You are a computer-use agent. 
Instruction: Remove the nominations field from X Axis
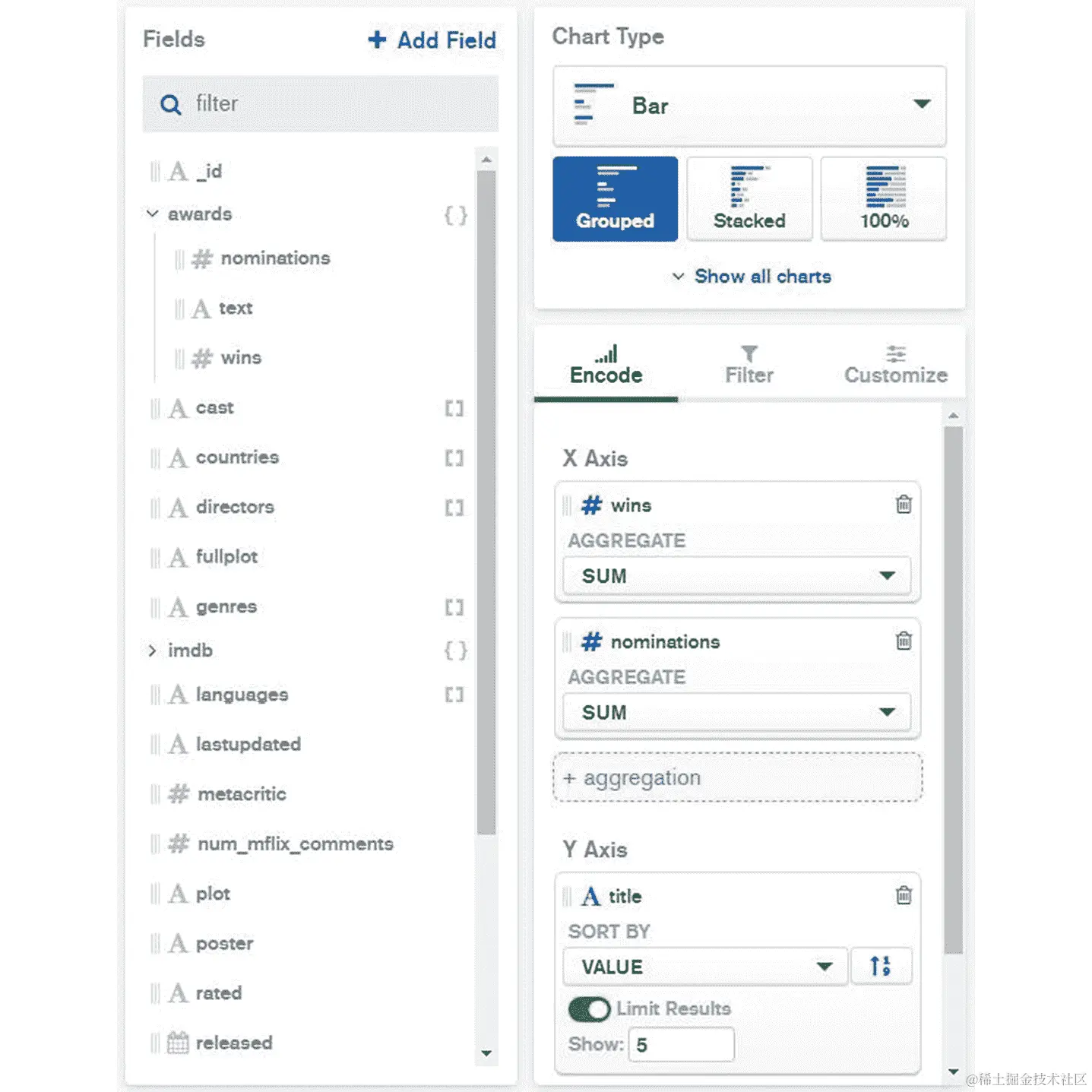coord(903,641)
